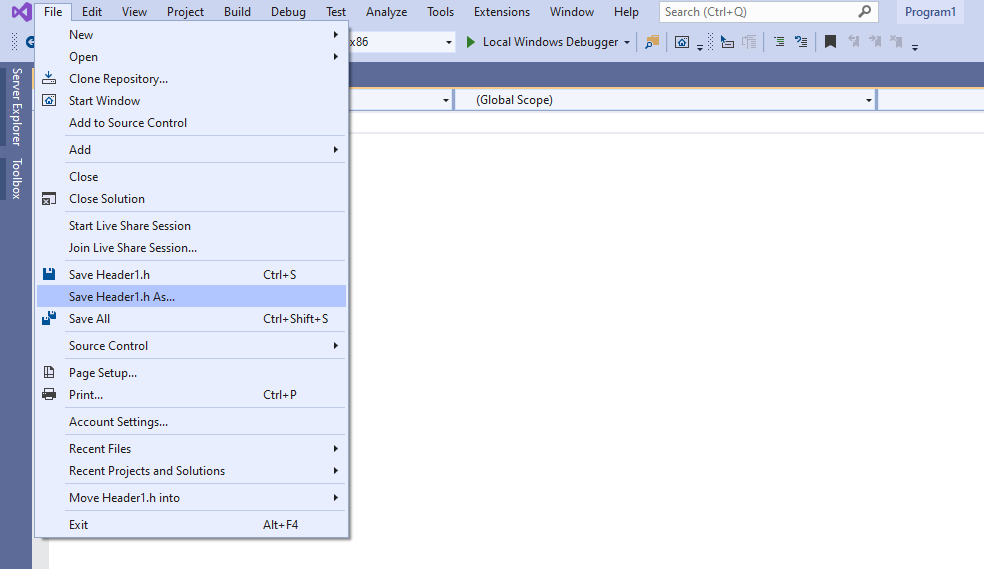Select Clone Repository... entry
Viewport: 984px width, 569px height.
tap(191, 78)
